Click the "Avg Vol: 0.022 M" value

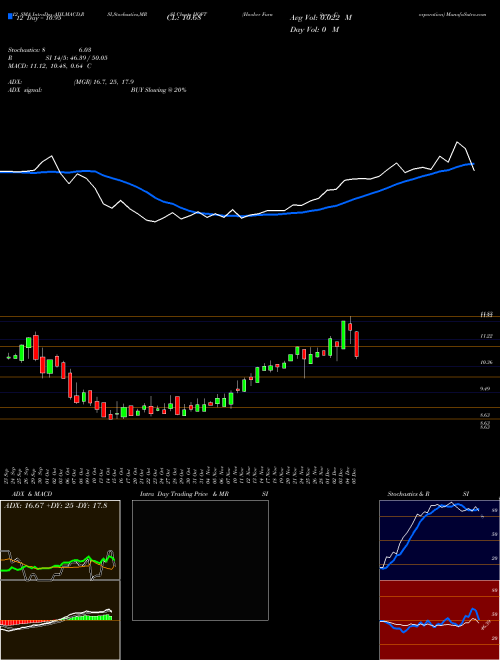[321, 18]
